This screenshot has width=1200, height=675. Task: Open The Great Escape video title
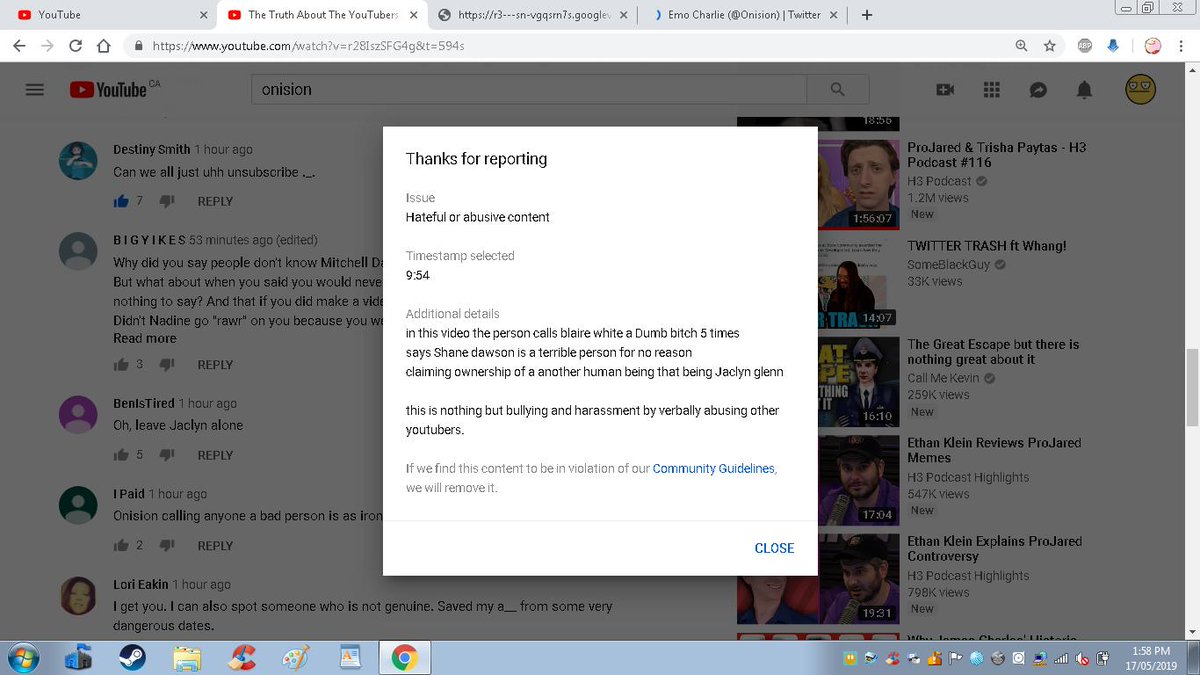point(993,351)
